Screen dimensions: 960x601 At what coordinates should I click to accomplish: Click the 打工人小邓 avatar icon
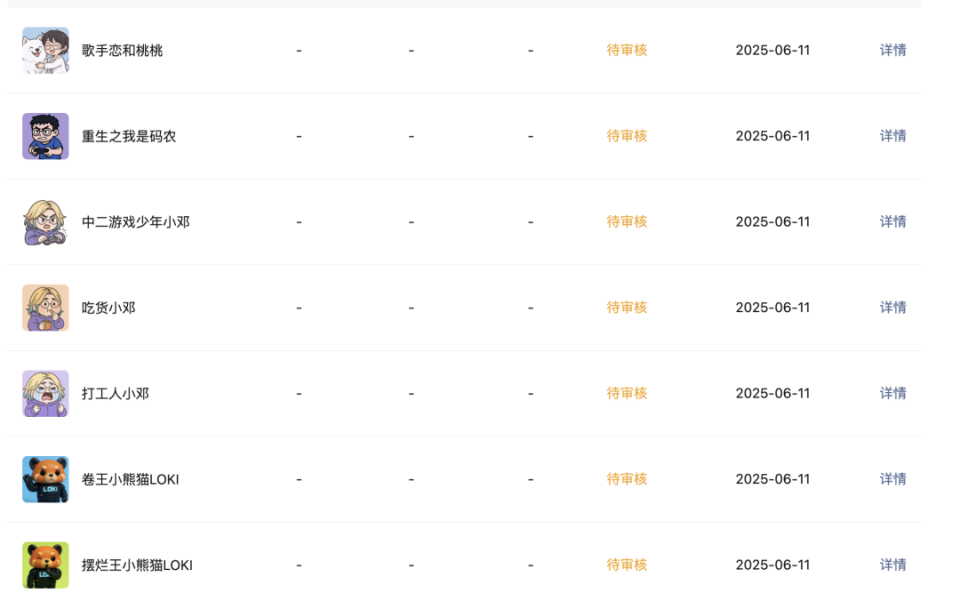(x=45, y=394)
